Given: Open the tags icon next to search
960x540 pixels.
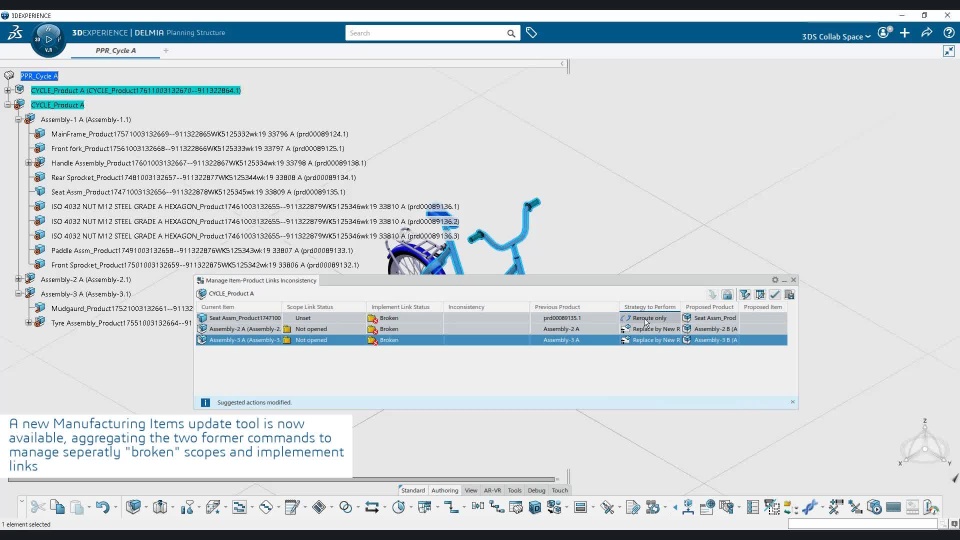Looking at the screenshot, I should click(x=531, y=33).
